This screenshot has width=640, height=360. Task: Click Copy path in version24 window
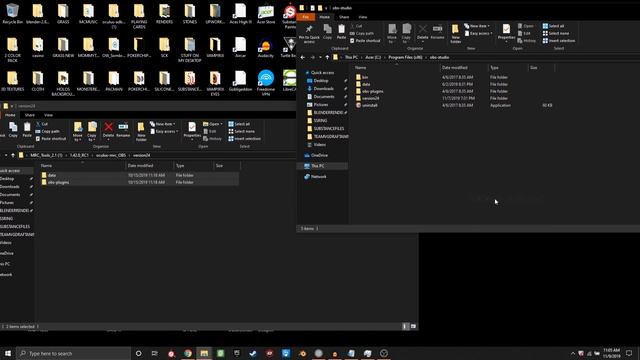(x=48, y=131)
